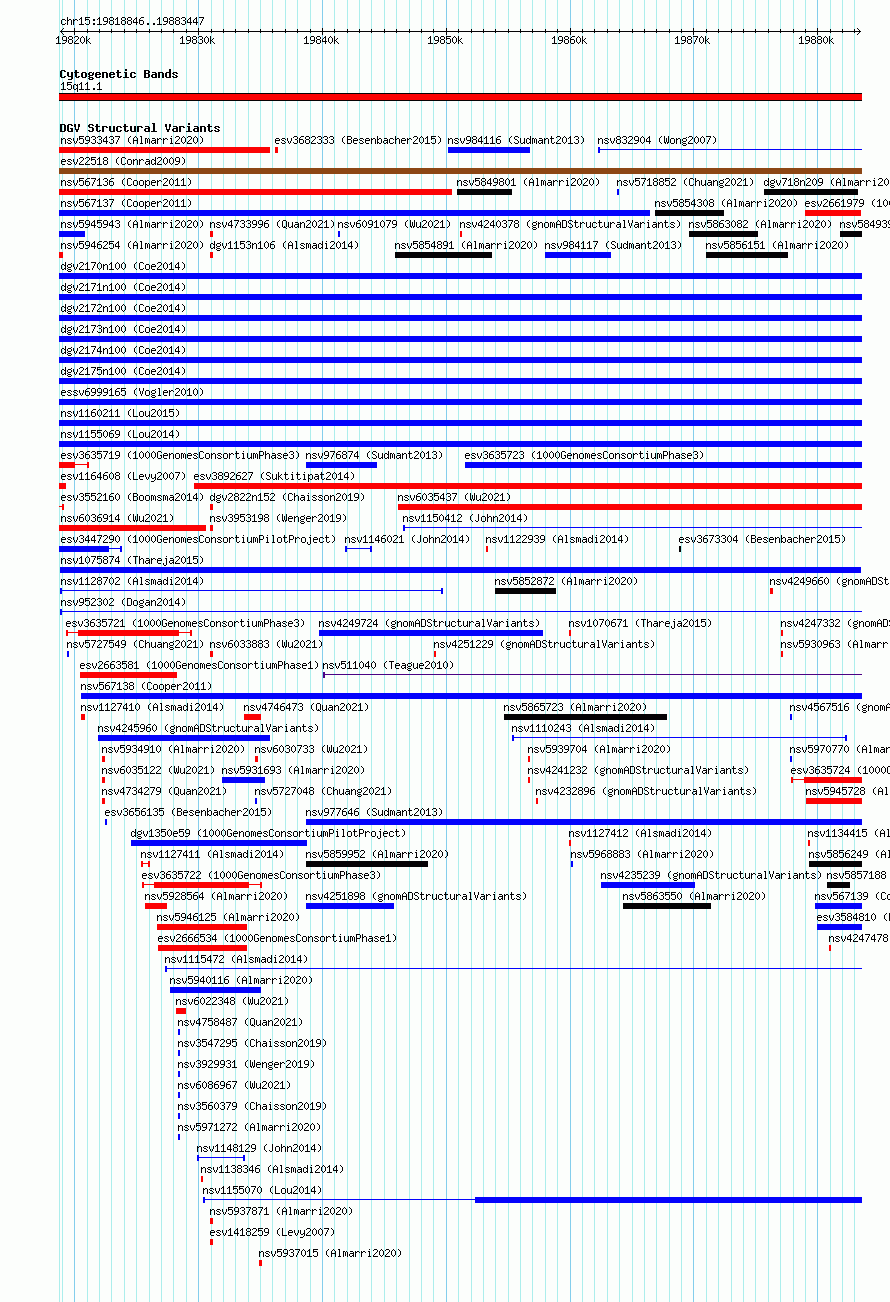Image resolution: width=890 pixels, height=1302 pixels.
Task: Open variant nsv5933437 (Almarri2020) label
Action: tap(132, 140)
